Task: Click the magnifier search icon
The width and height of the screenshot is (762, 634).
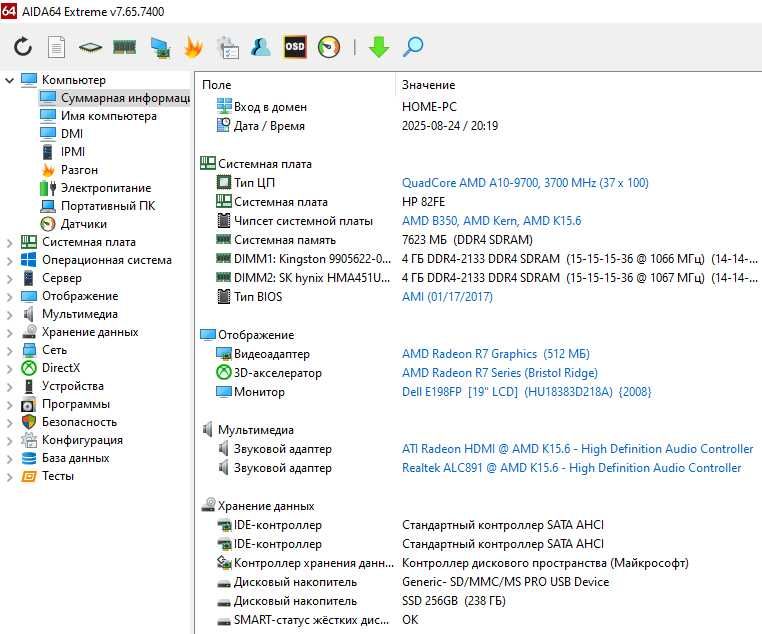Action: tap(413, 47)
